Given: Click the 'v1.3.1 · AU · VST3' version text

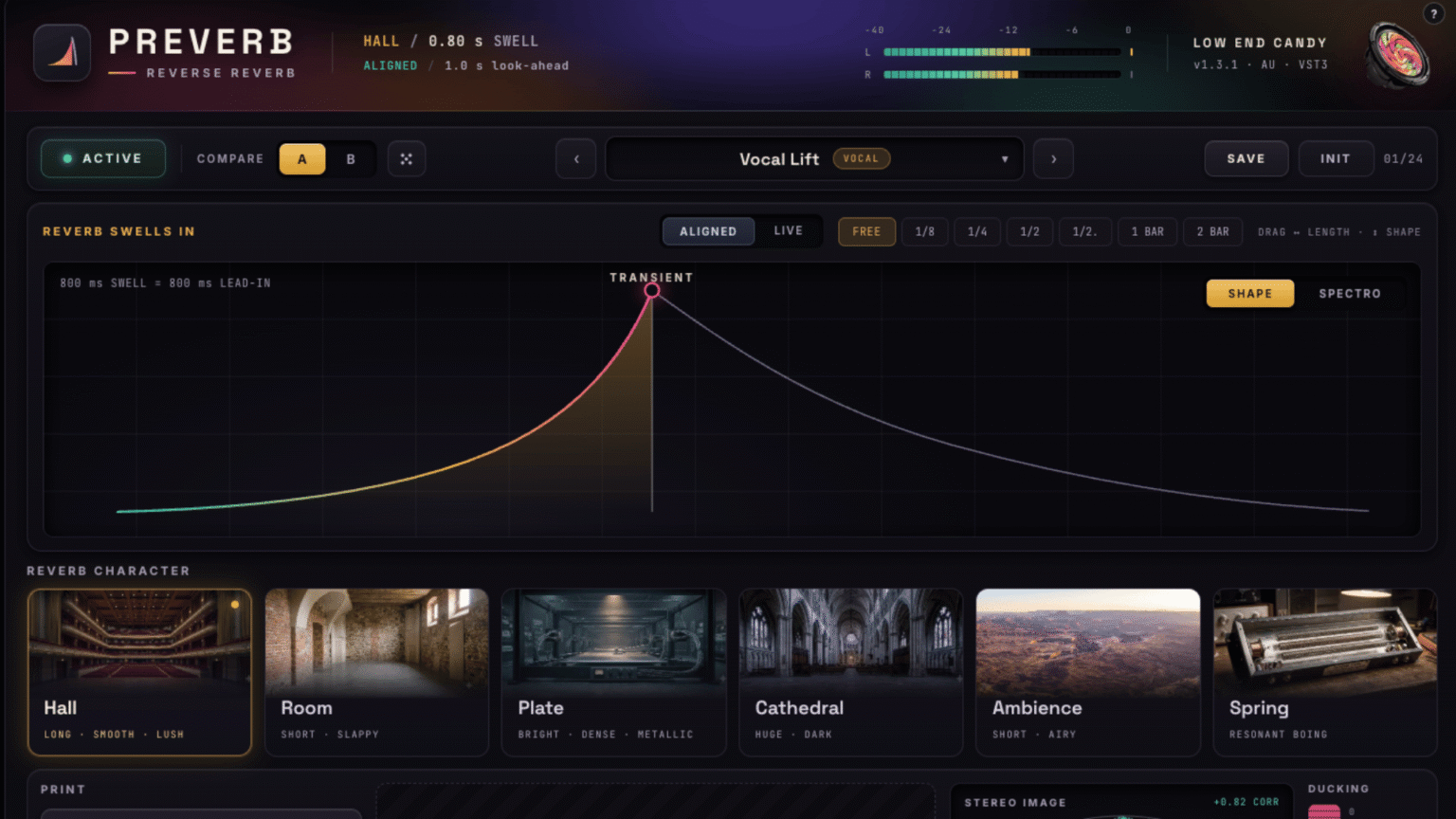Looking at the screenshot, I should click(1261, 64).
